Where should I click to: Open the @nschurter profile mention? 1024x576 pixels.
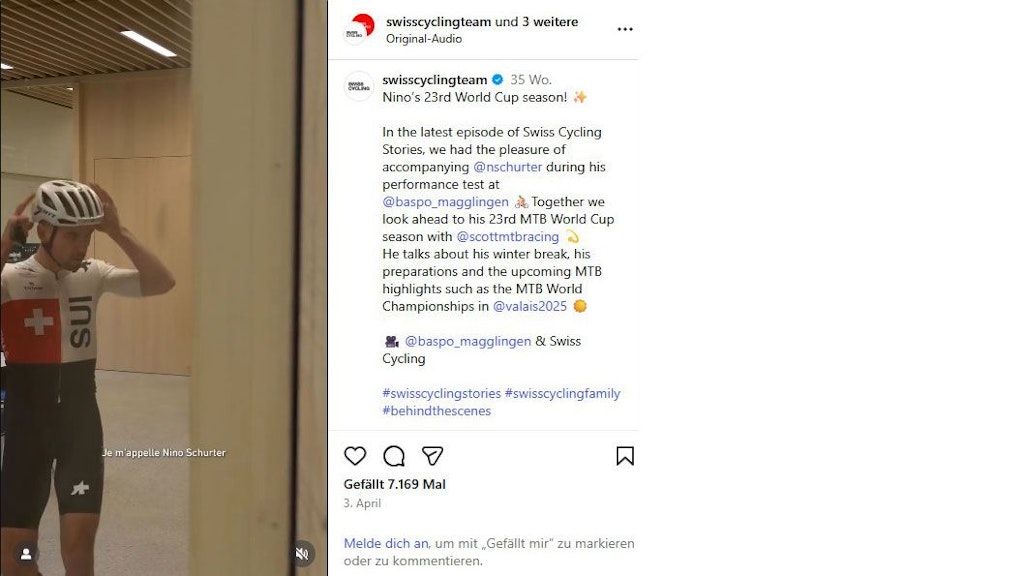pos(507,167)
